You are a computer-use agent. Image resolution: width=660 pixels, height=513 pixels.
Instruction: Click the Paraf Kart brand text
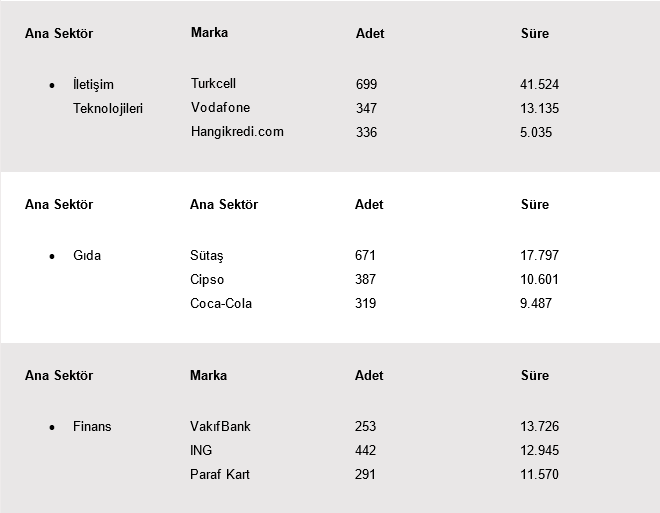219,475
